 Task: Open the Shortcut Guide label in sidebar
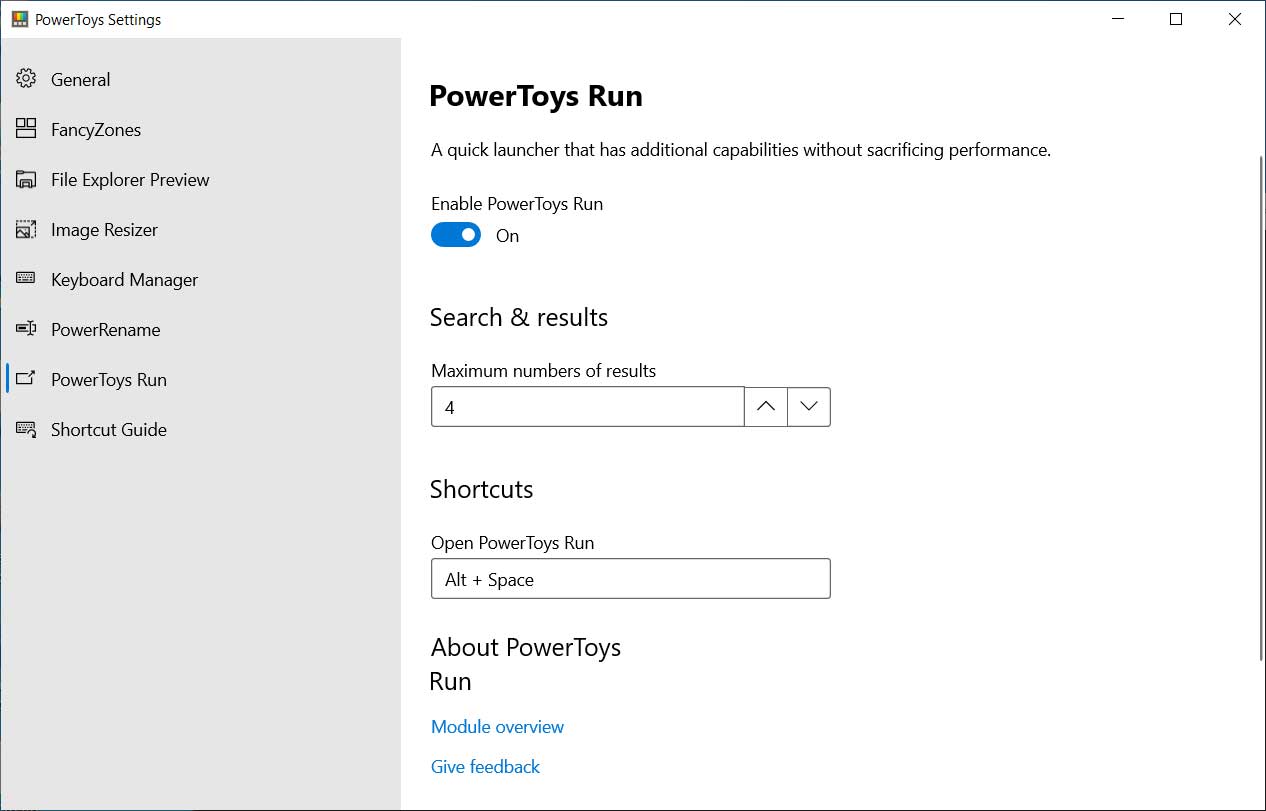click(x=109, y=430)
